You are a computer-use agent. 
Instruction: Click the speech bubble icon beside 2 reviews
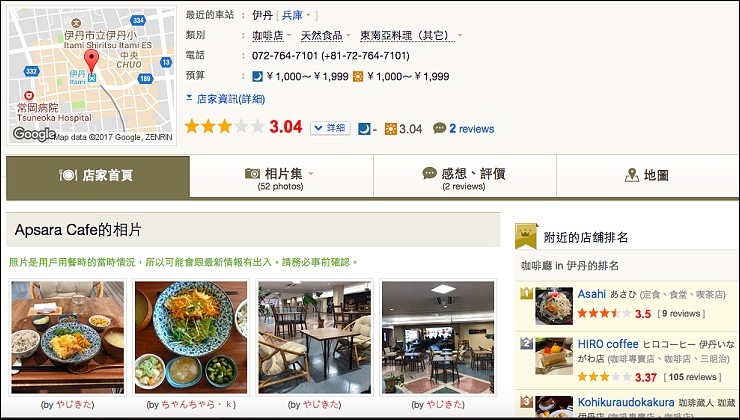[439, 128]
